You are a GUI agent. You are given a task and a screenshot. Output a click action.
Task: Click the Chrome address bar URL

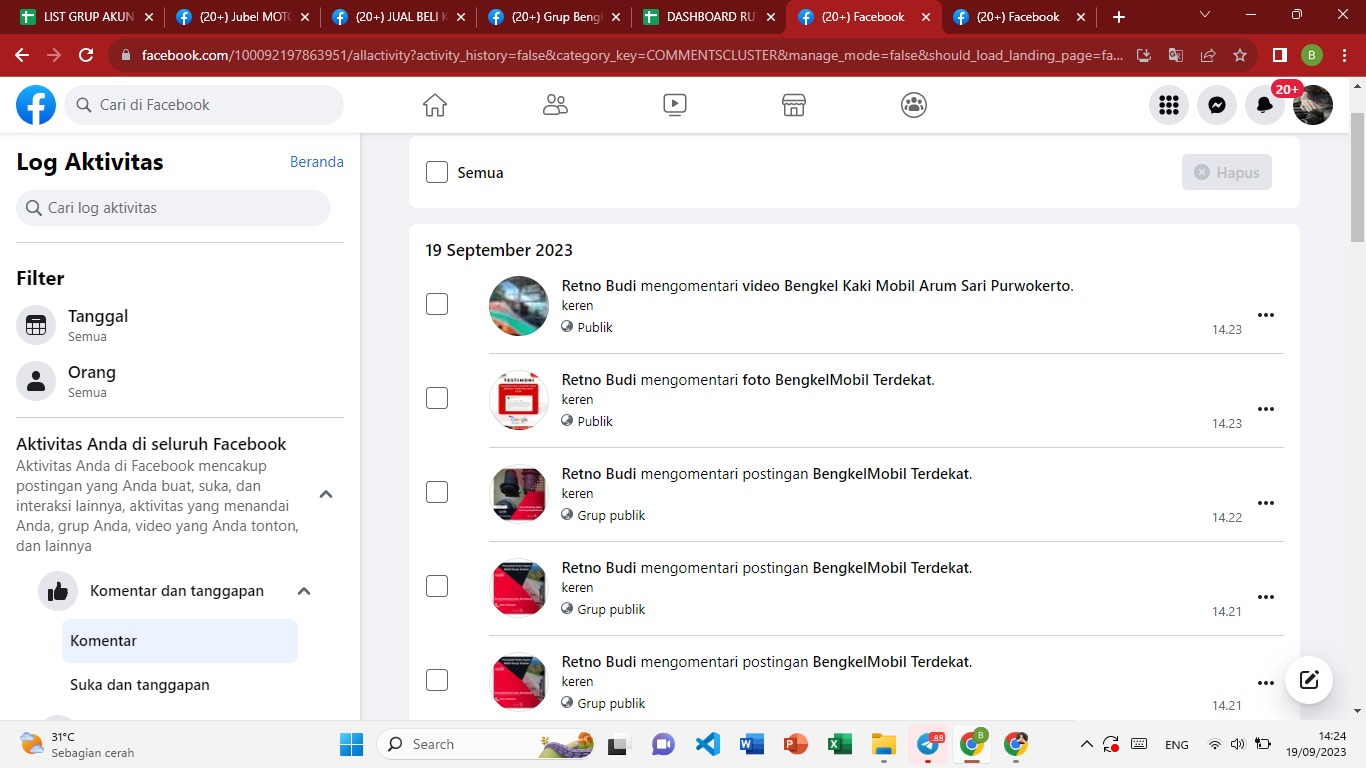coord(630,55)
